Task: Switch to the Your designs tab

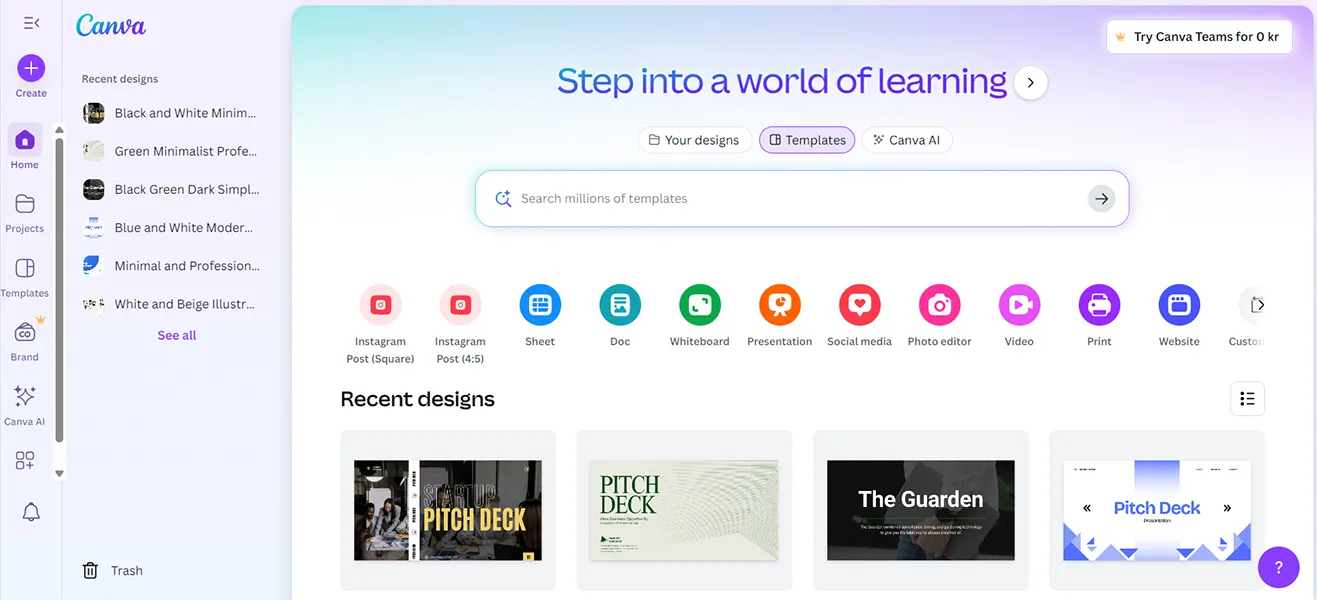Action: click(x=693, y=140)
